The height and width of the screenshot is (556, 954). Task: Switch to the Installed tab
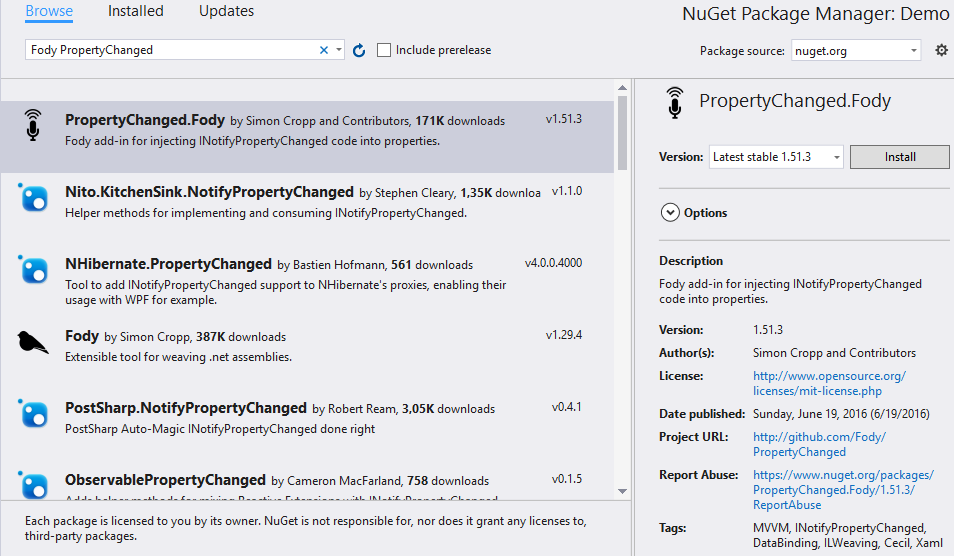[x=135, y=11]
